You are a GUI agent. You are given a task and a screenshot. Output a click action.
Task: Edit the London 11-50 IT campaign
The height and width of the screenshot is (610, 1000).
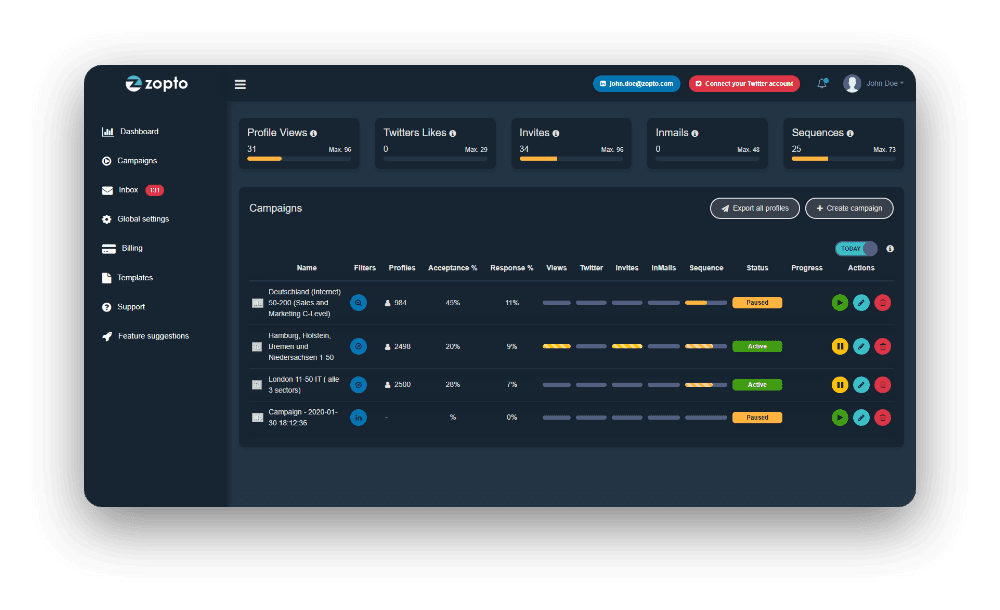(x=861, y=385)
